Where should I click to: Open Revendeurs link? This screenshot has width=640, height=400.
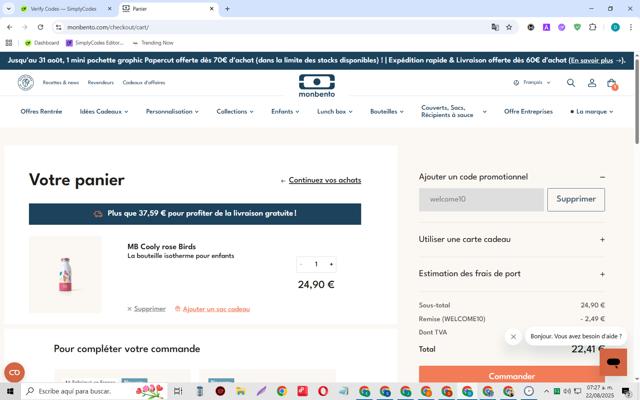tap(100, 82)
